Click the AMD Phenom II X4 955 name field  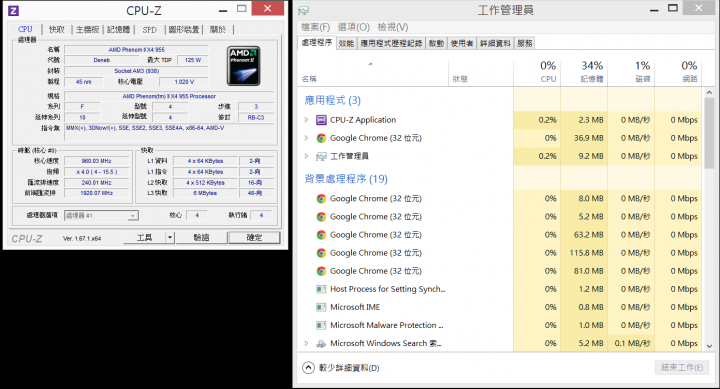(136, 50)
